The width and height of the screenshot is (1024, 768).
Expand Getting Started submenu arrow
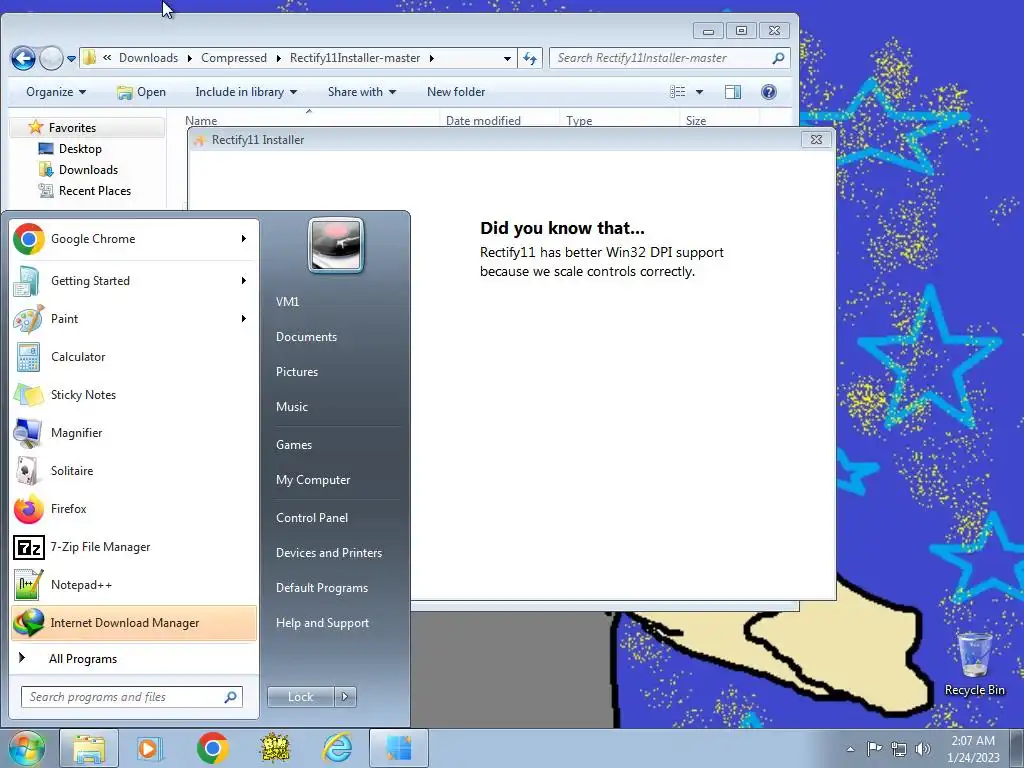(x=244, y=281)
